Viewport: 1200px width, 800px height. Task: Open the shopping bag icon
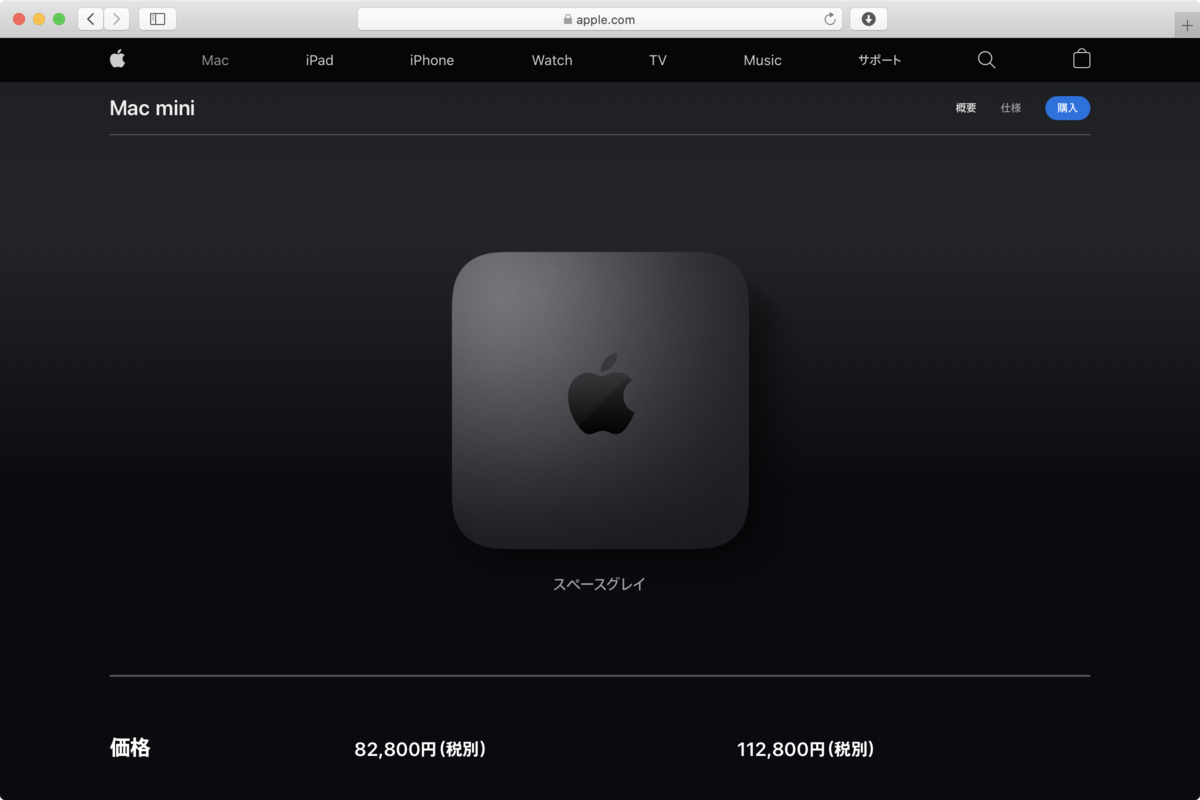(1081, 59)
